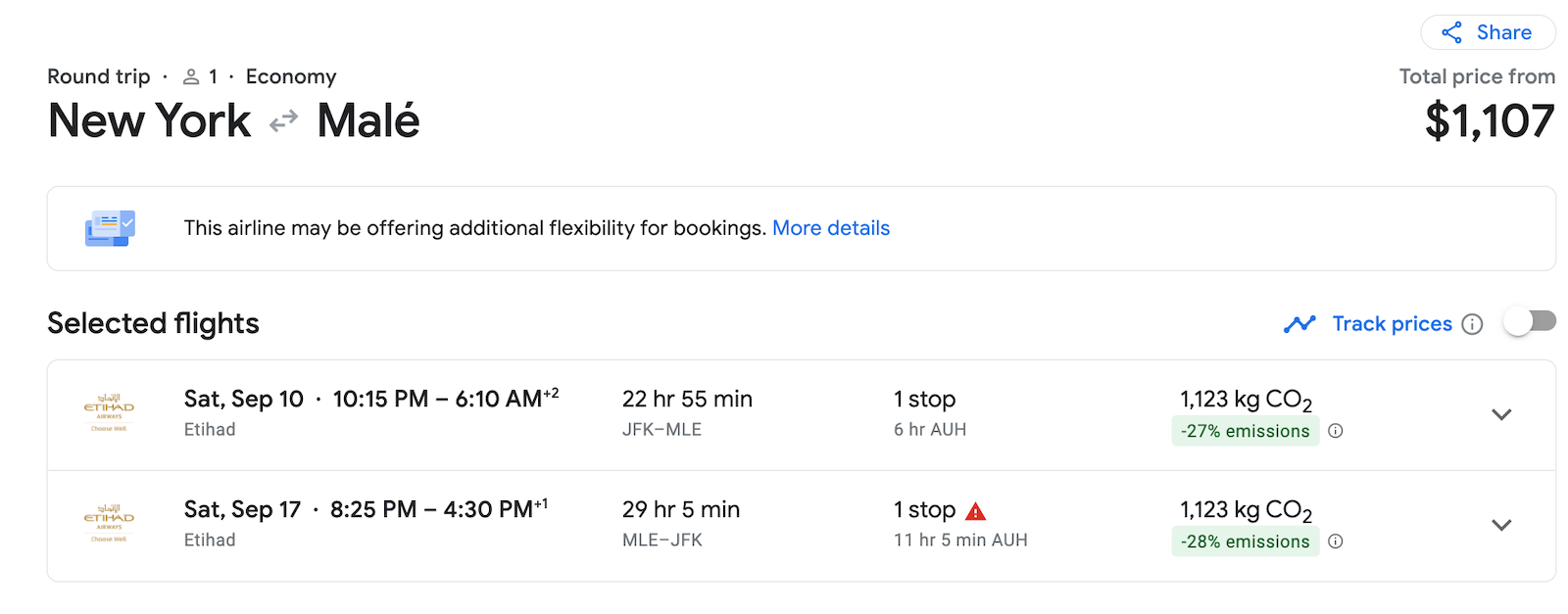Click the swap destinations arrow between cities
Screen dimensions: 1568x614
click(x=282, y=120)
